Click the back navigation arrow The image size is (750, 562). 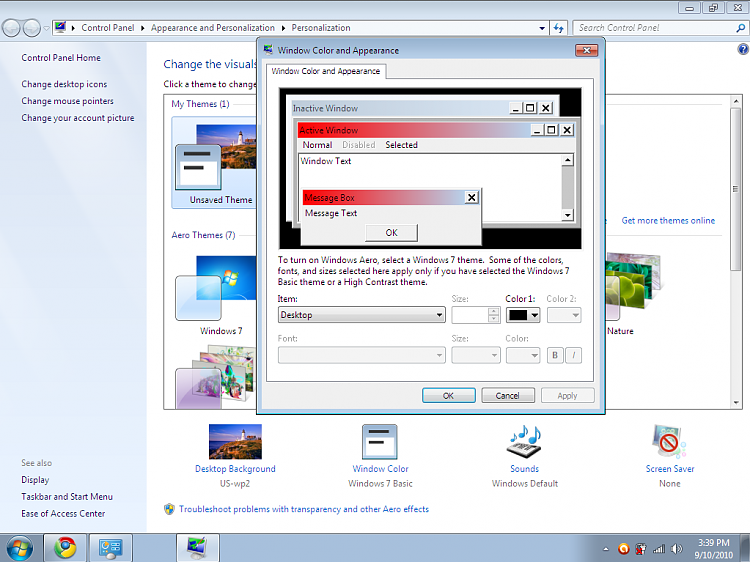point(11,28)
